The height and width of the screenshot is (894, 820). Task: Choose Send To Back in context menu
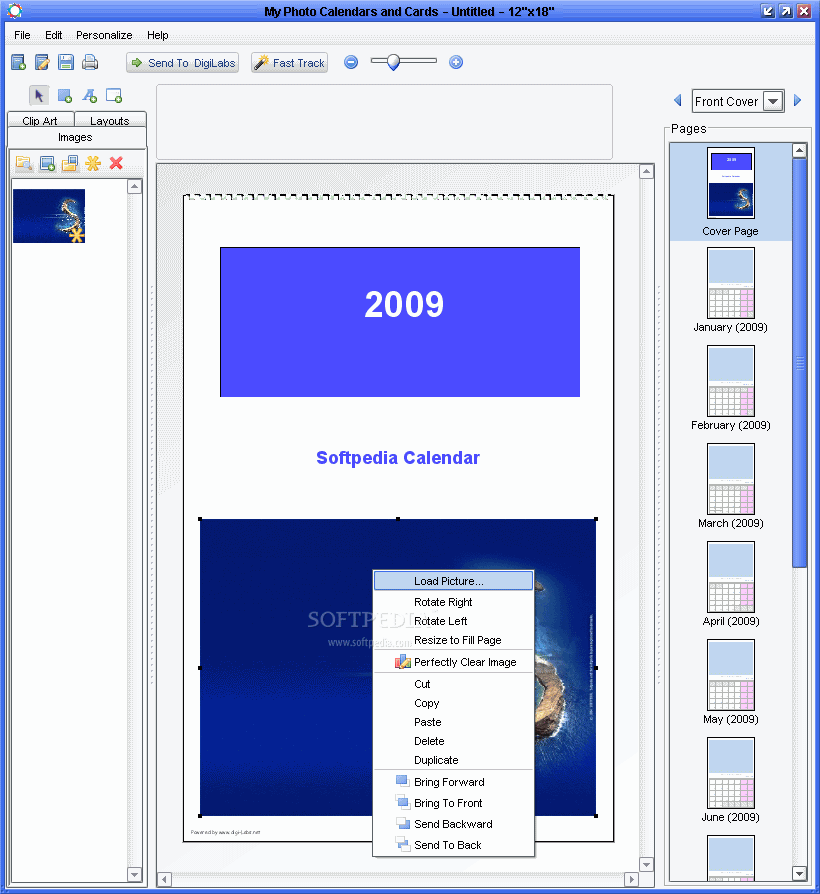click(453, 845)
